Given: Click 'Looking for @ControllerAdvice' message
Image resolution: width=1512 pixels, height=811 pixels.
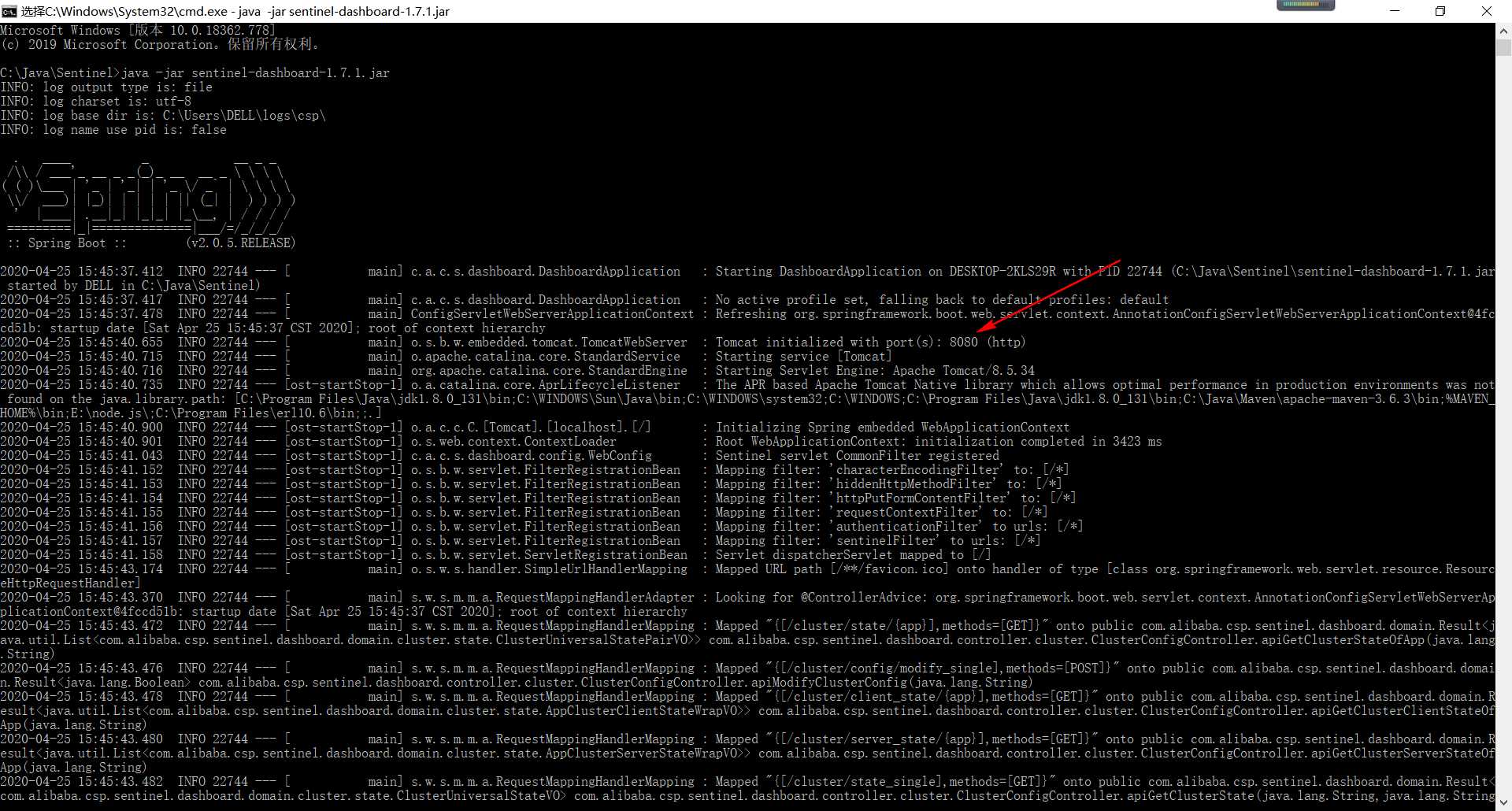Looking at the screenshot, I should [x=1104, y=598].
